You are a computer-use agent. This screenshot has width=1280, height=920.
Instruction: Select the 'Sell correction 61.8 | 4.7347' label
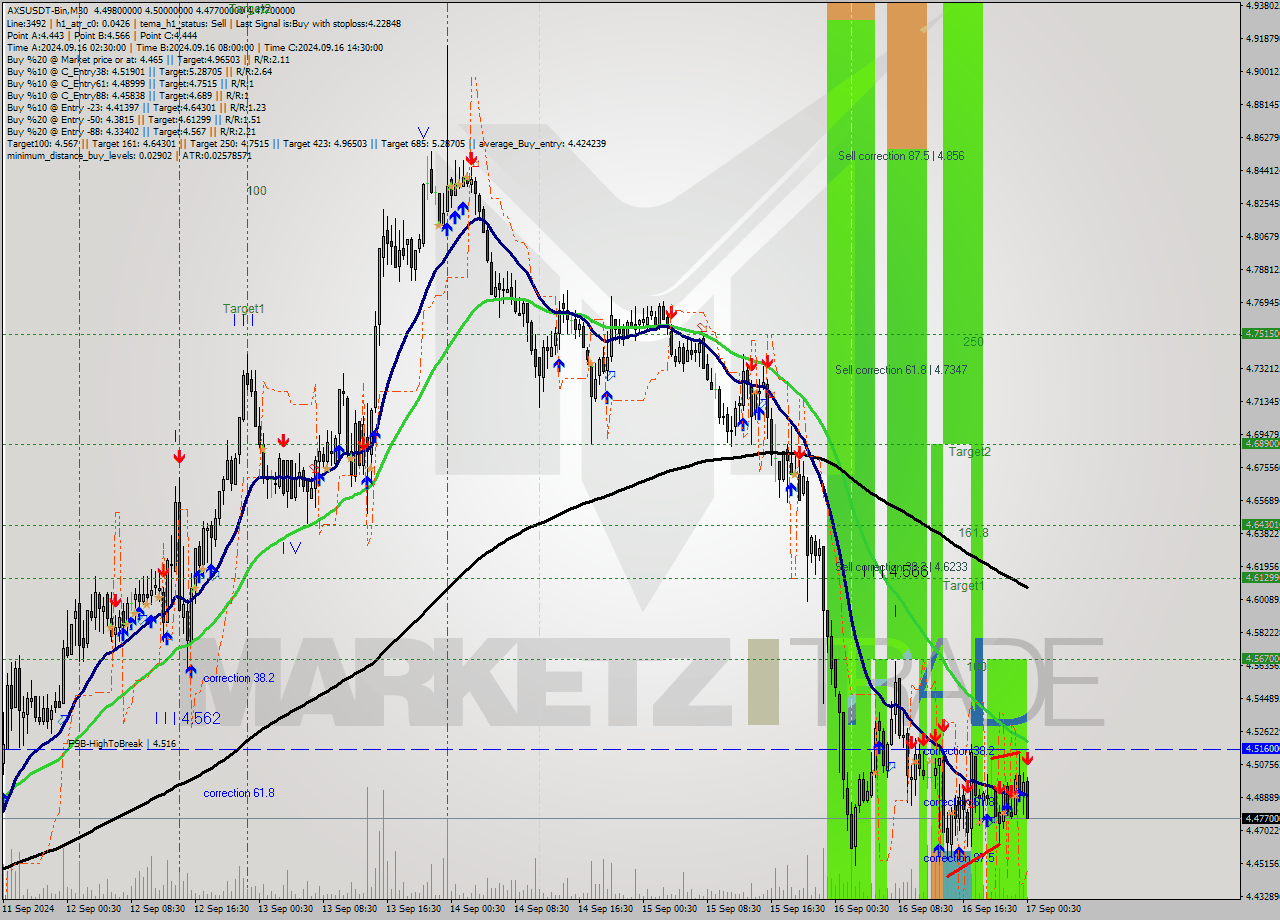pos(901,370)
